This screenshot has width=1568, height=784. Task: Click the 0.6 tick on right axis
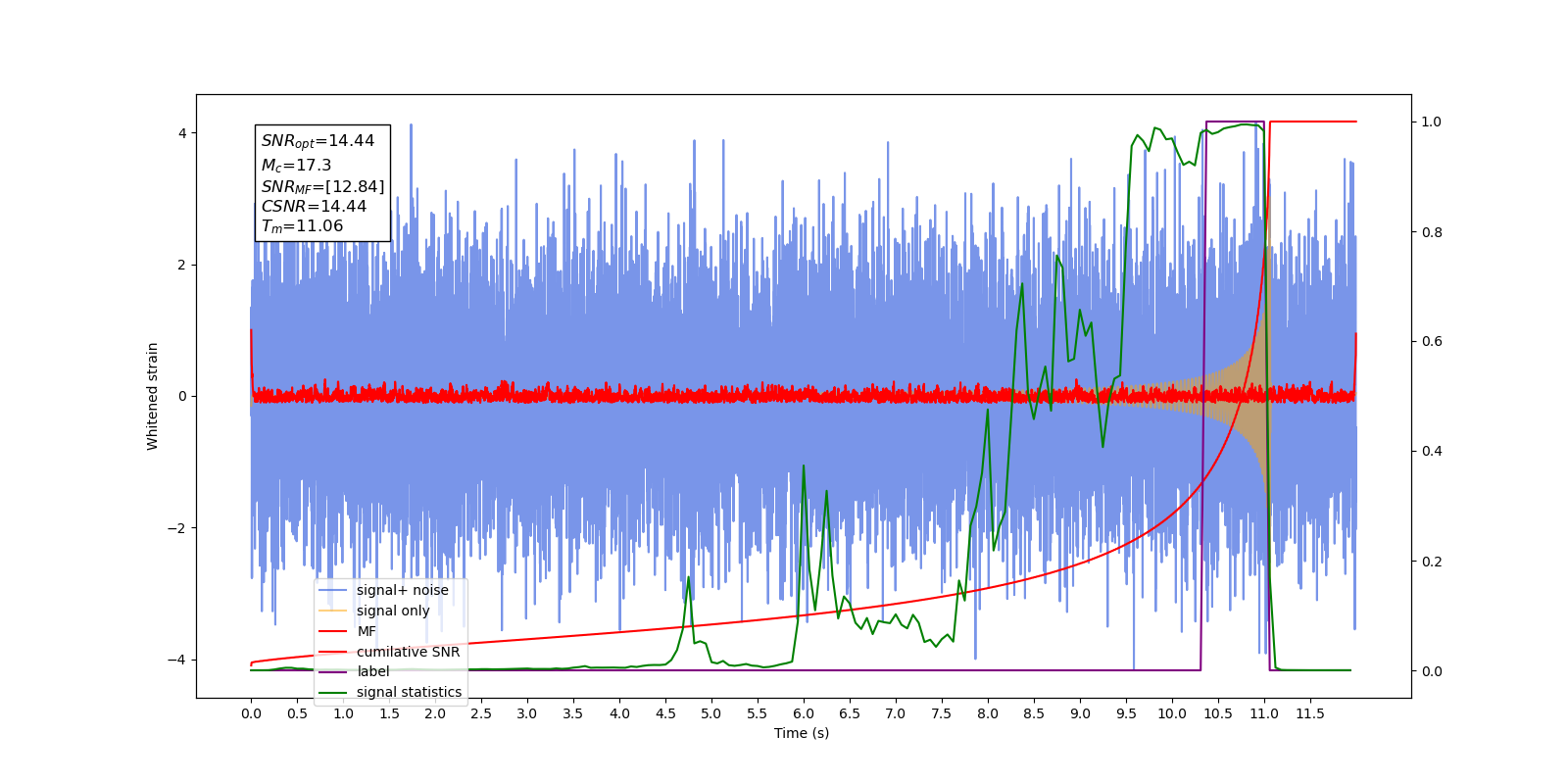pos(1432,342)
